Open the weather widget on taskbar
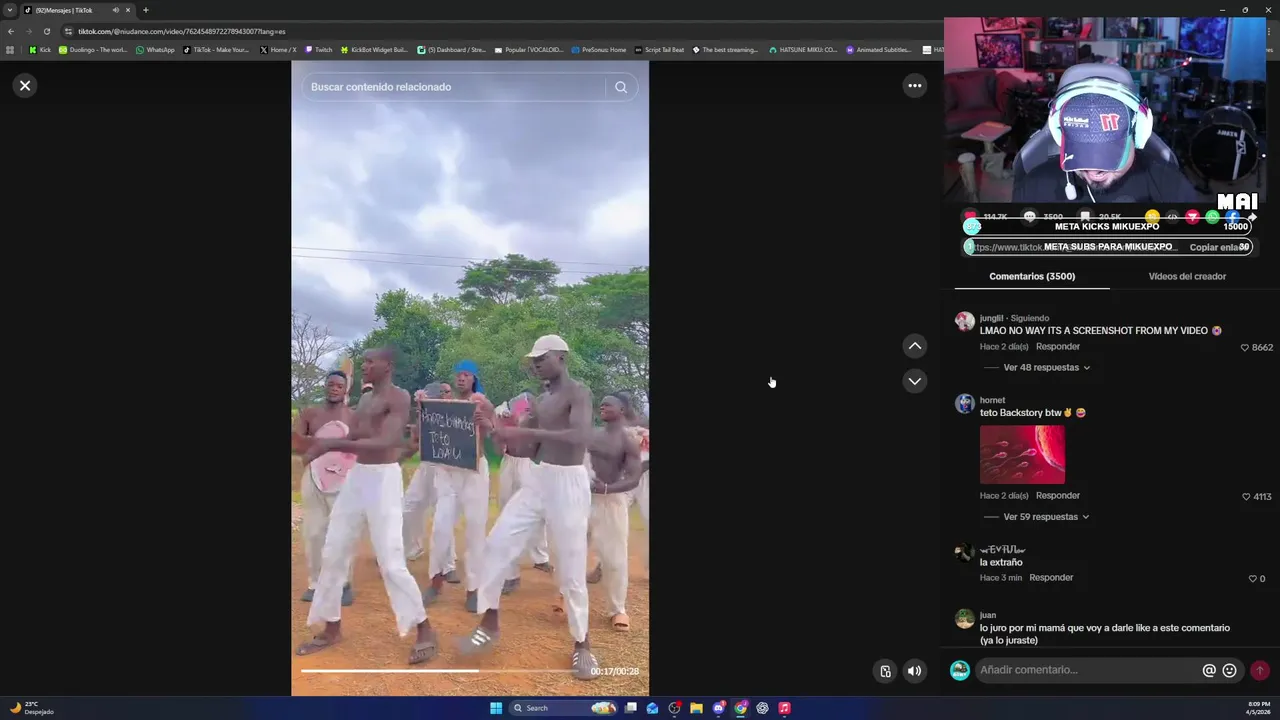The height and width of the screenshot is (720, 1280). point(31,708)
